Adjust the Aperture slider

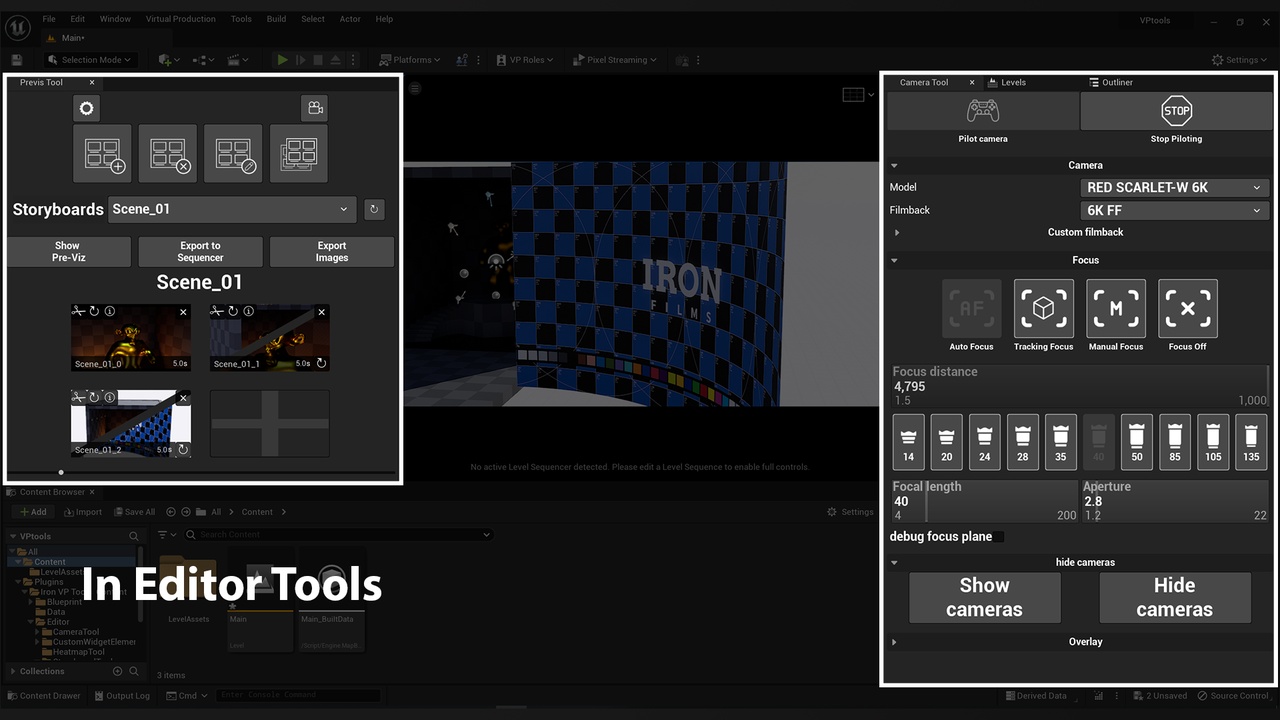[x=1175, y=501]
